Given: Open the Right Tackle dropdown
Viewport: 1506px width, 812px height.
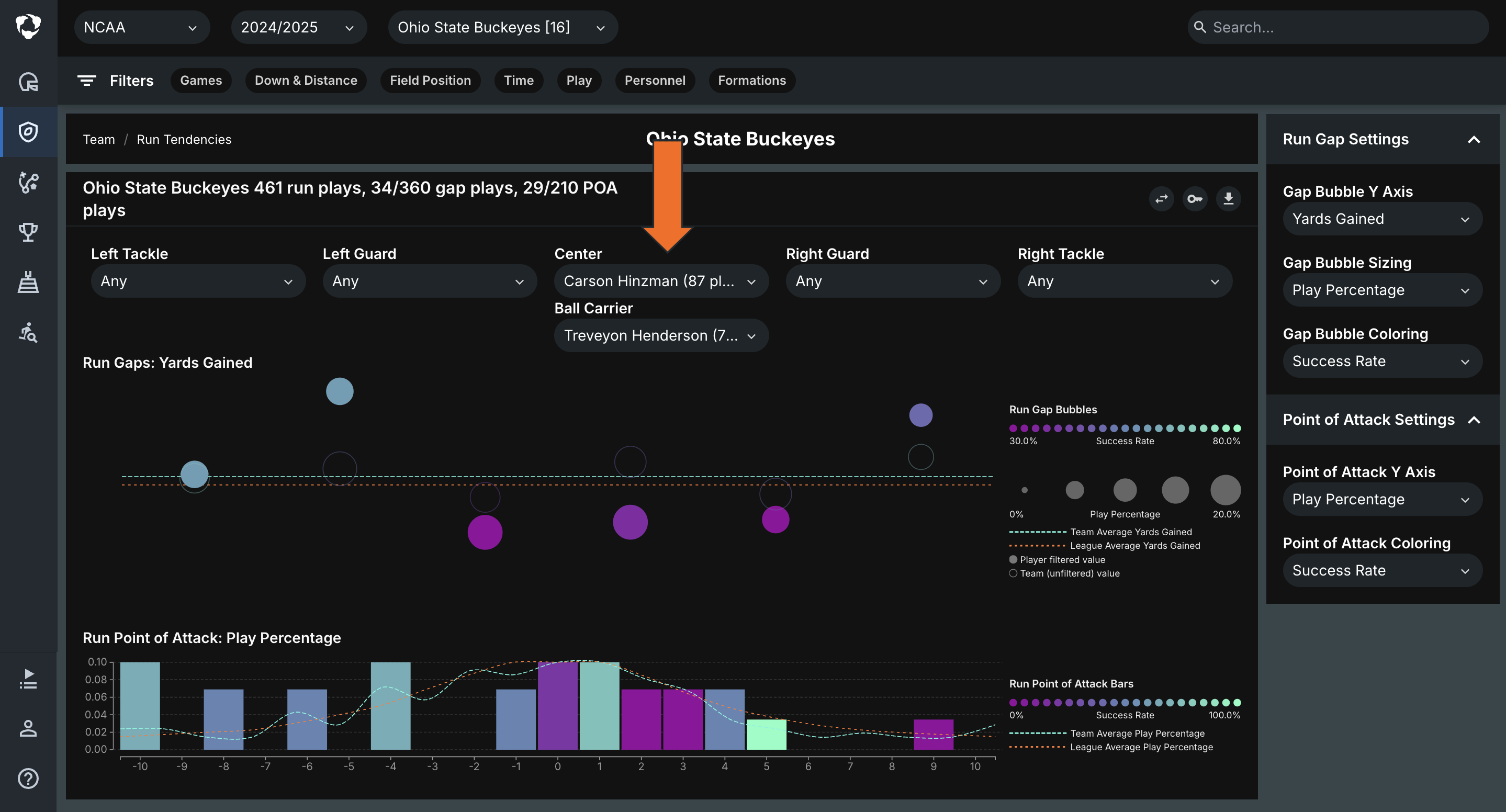Looking at the screenshot, I should (1124, 281).
